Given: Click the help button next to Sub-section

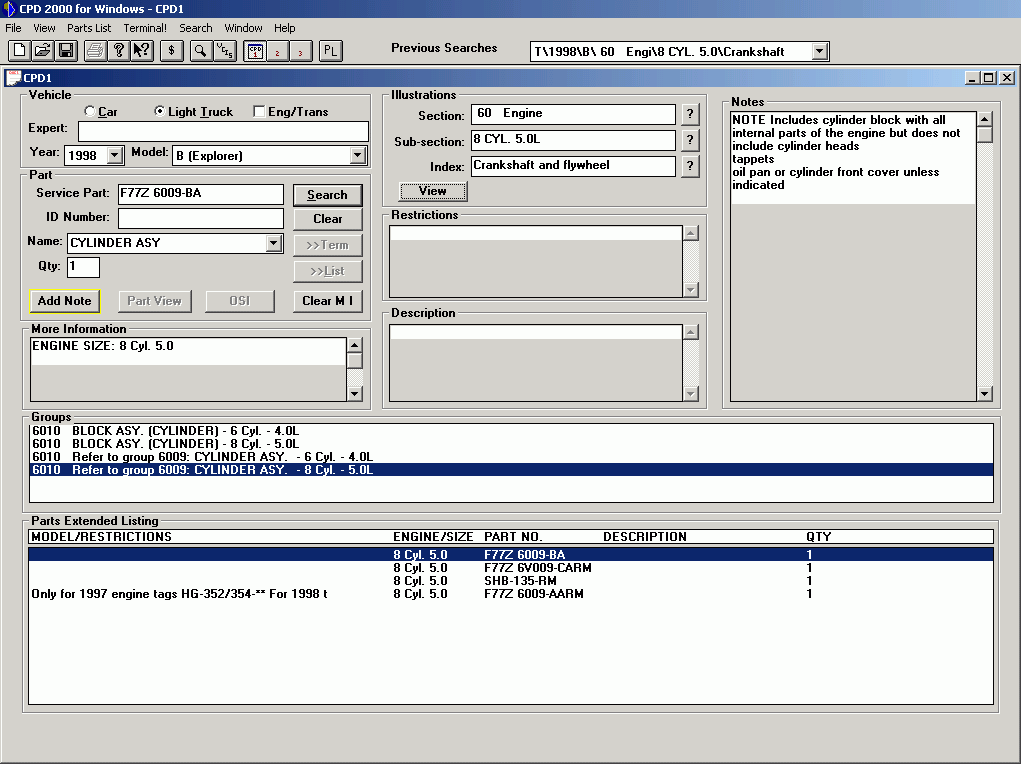Looking at the screenshot, I should point(690,140).
